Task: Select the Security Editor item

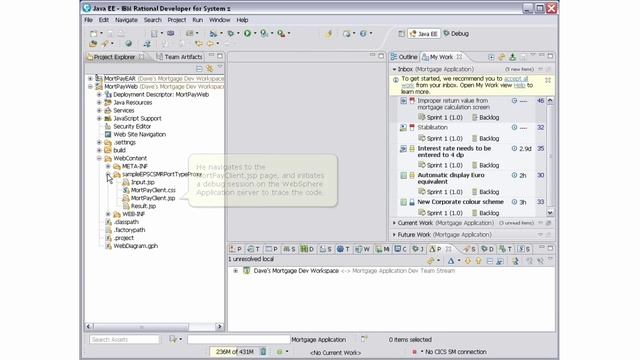Action: [132, 127]
